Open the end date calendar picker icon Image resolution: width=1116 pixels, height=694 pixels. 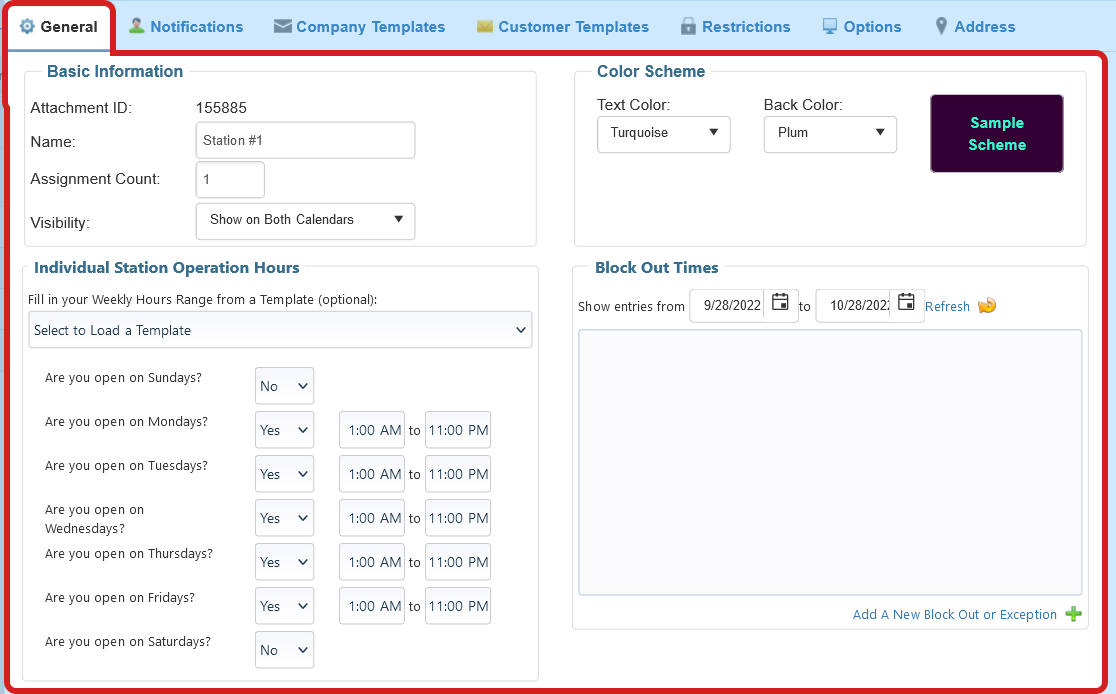(x=906, y=303)
